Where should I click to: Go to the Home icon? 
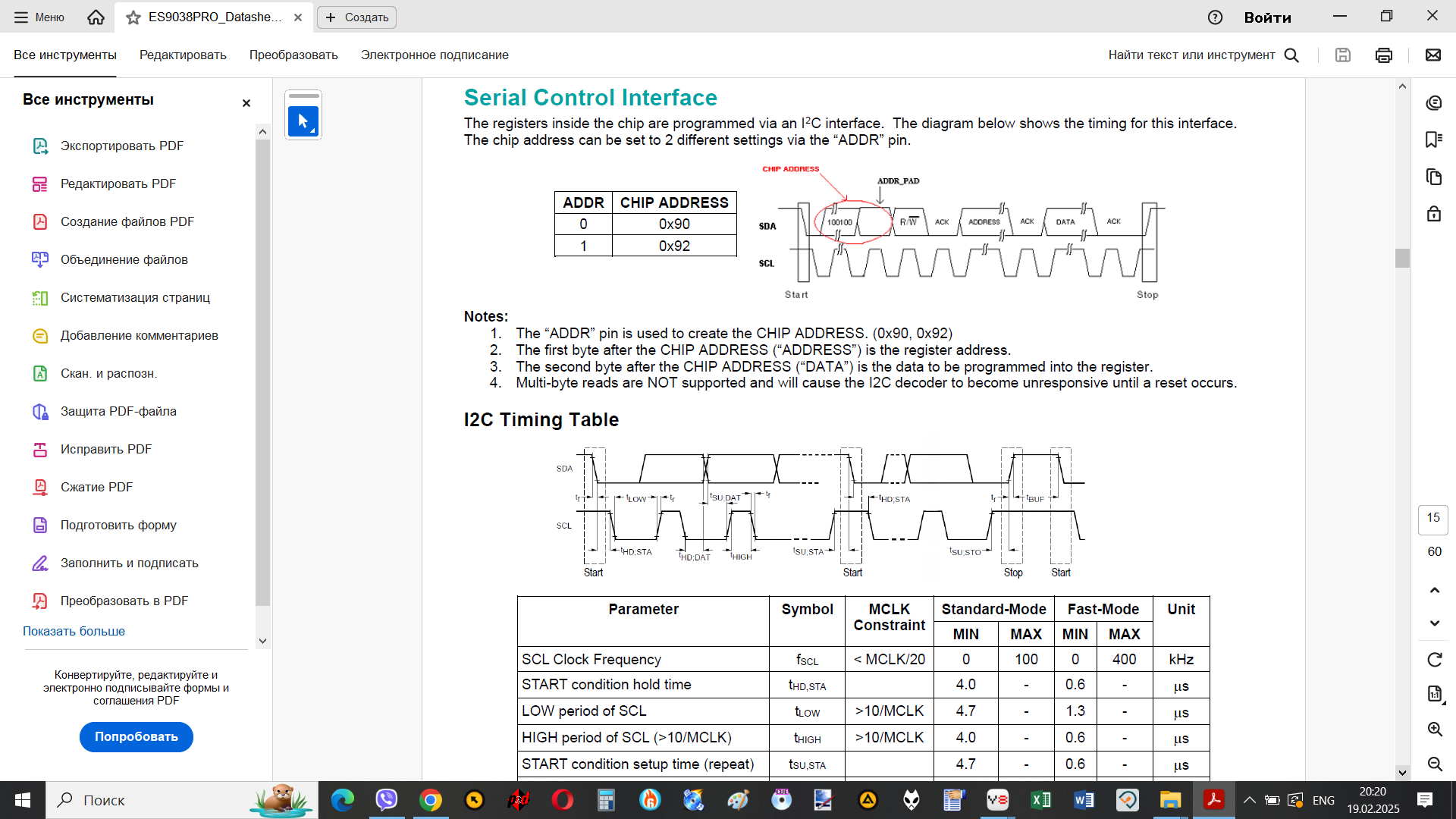pos(96,17)
